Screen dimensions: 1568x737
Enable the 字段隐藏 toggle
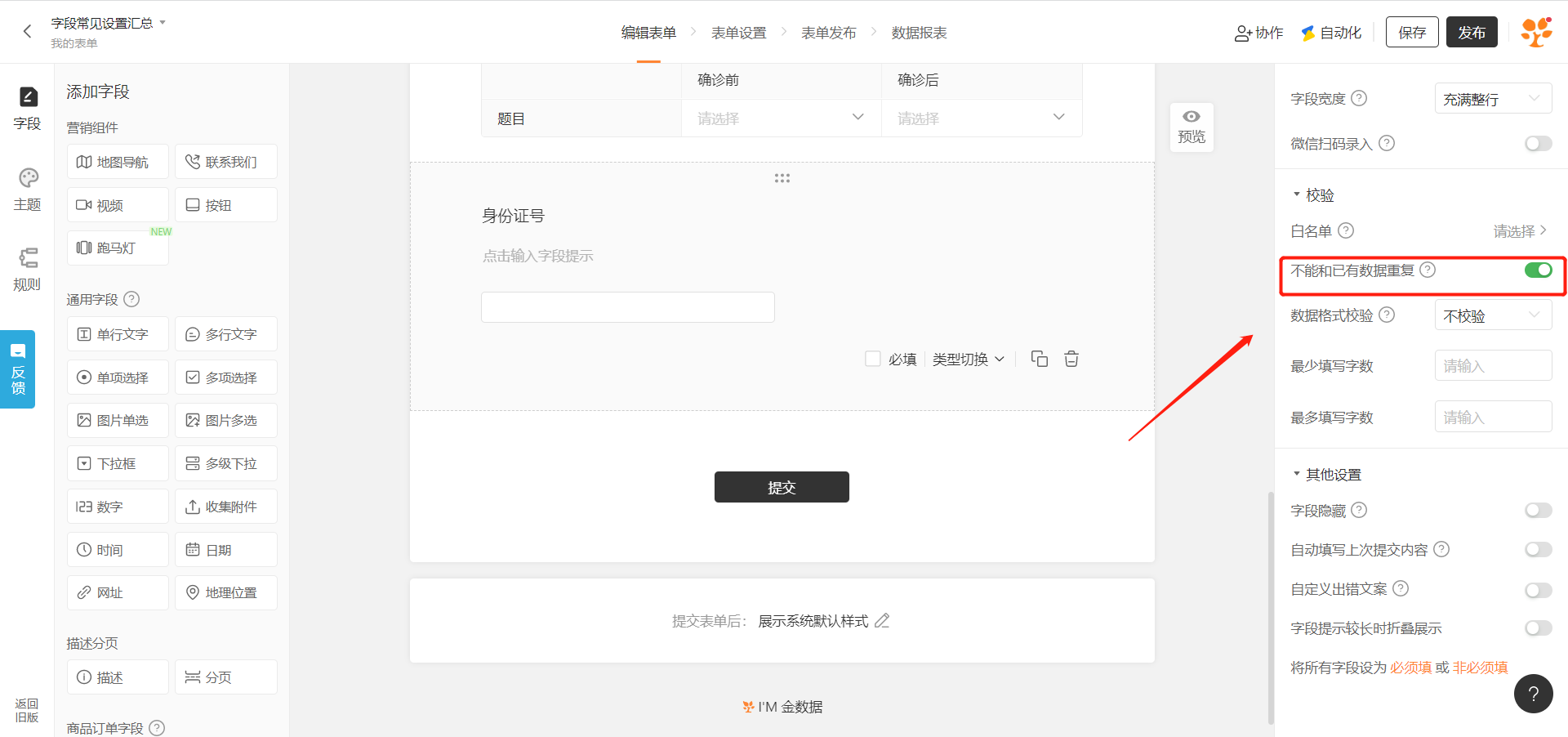[x=1538, y=511]
